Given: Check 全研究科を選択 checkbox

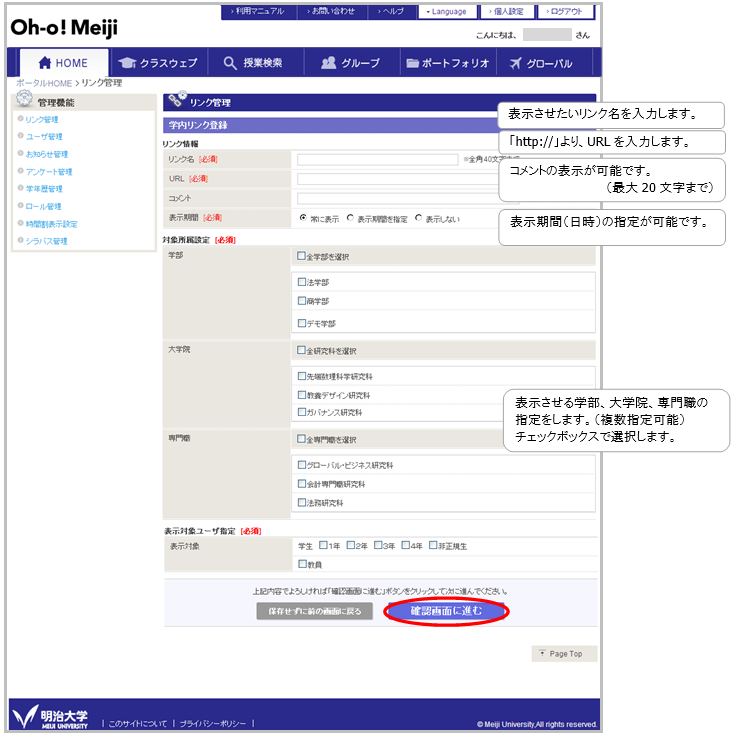Looking at the screenshot, I should (x=301, y=350).
